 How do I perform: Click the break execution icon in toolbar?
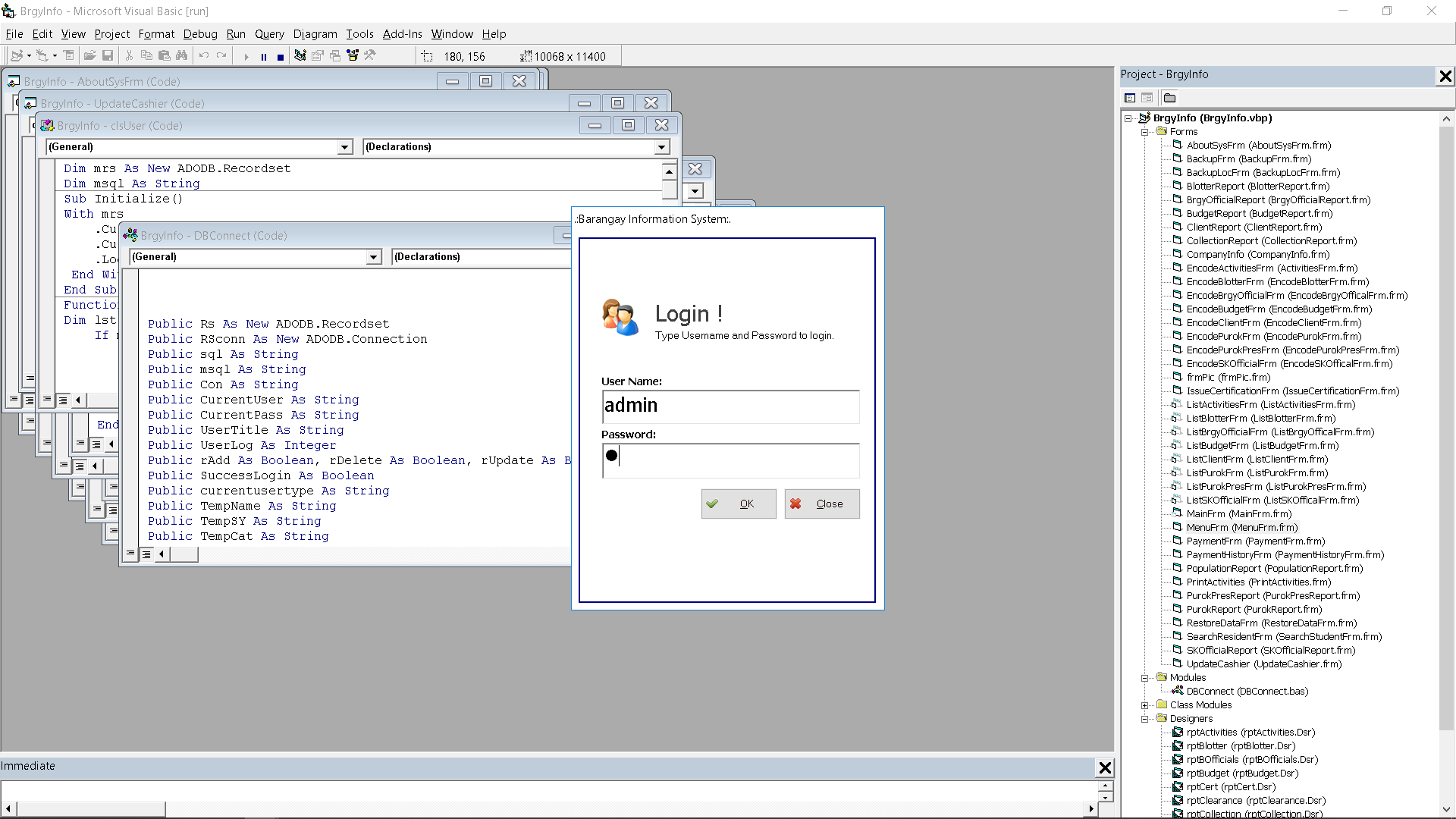(x=263, y=55)
